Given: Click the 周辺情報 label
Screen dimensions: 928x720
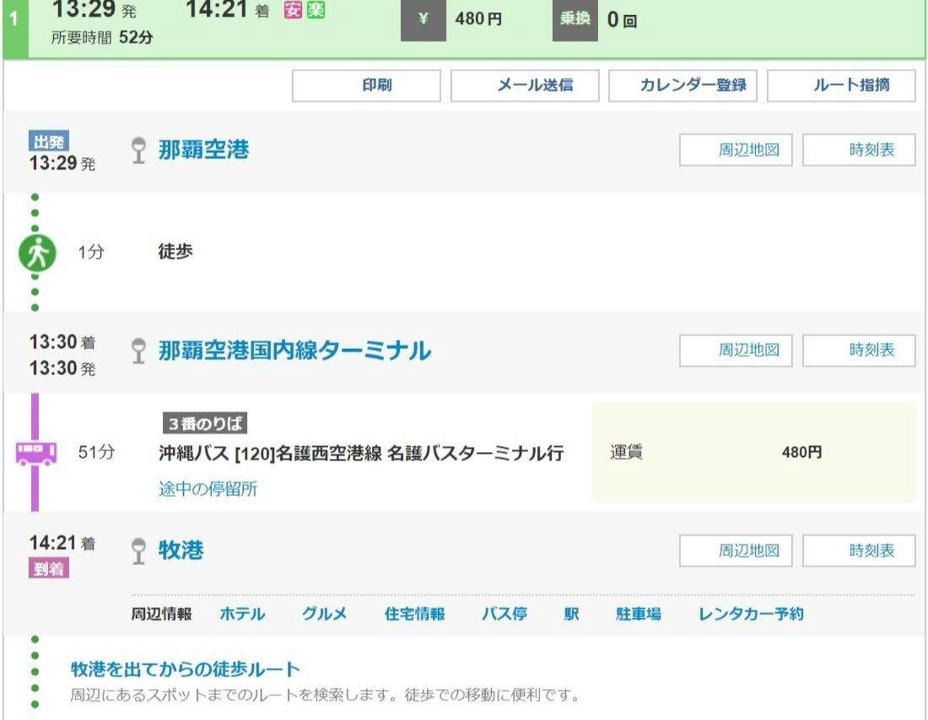Looking at the screenshot, I should click(161, 614).
